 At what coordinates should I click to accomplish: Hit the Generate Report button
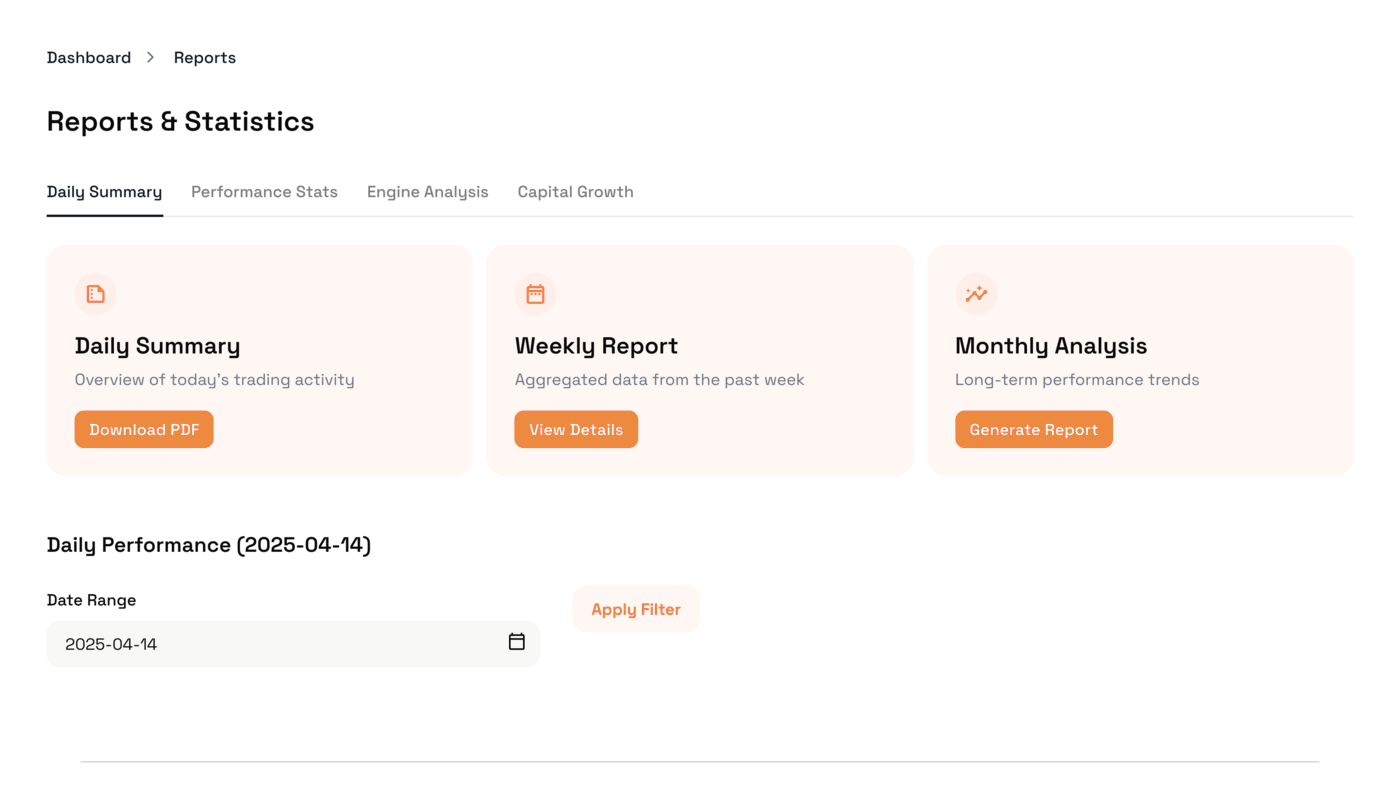1033,430
